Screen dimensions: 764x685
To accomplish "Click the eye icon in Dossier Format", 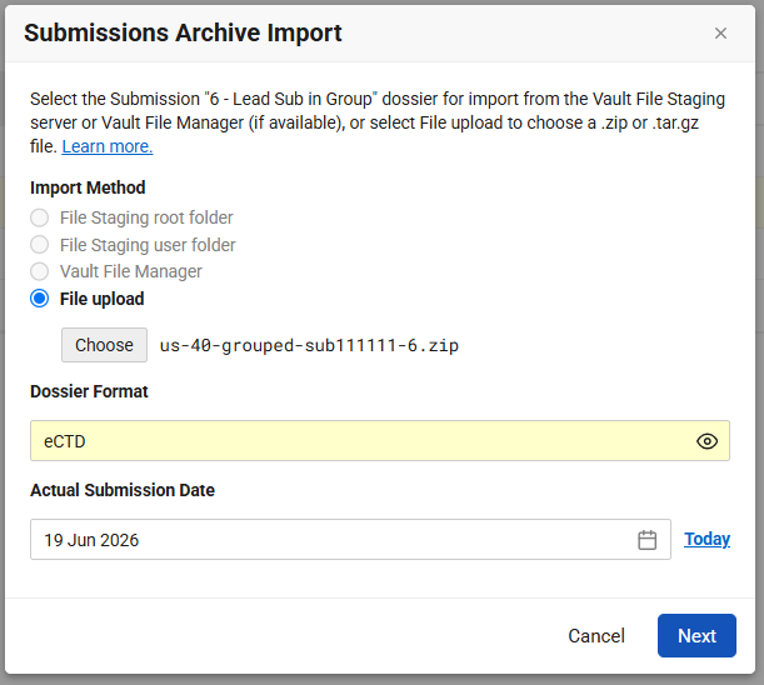I will [x=707, y=441].
